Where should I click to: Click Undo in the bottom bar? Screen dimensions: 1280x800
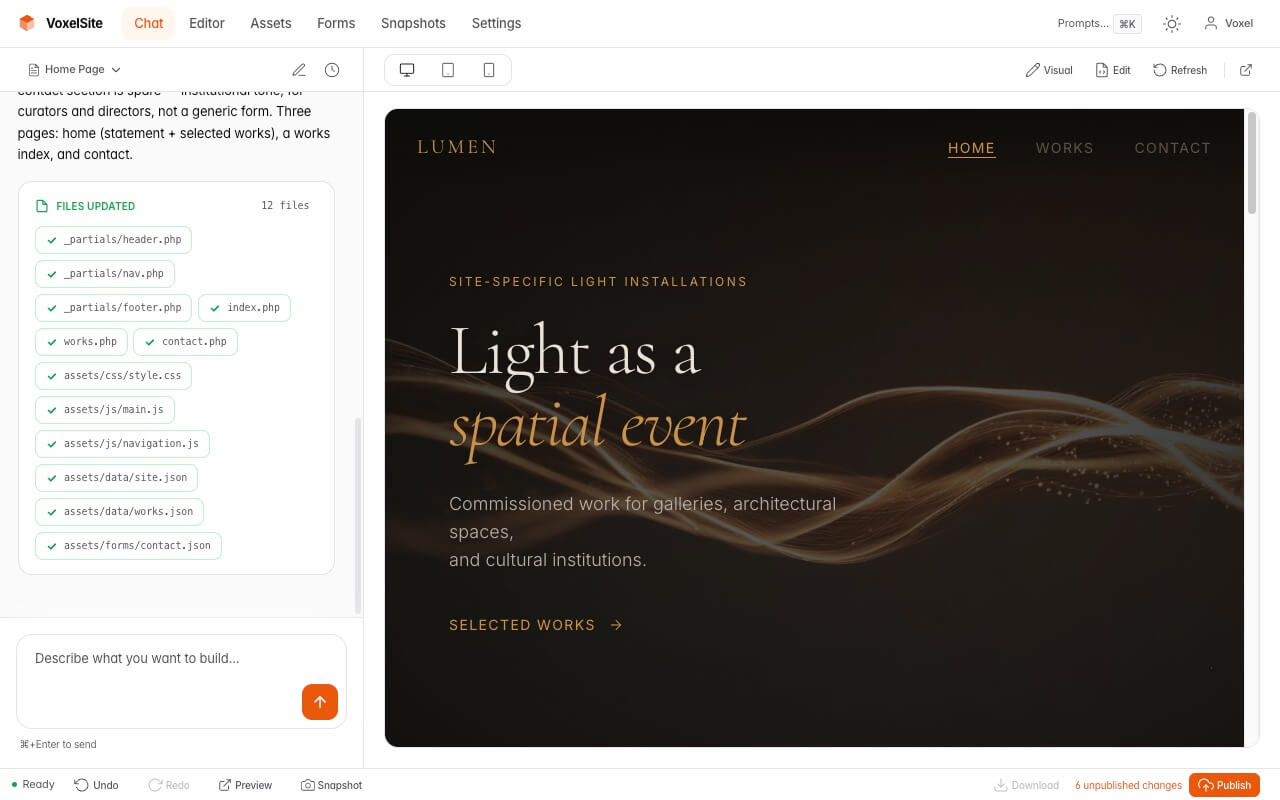click(x=96, y=785)
